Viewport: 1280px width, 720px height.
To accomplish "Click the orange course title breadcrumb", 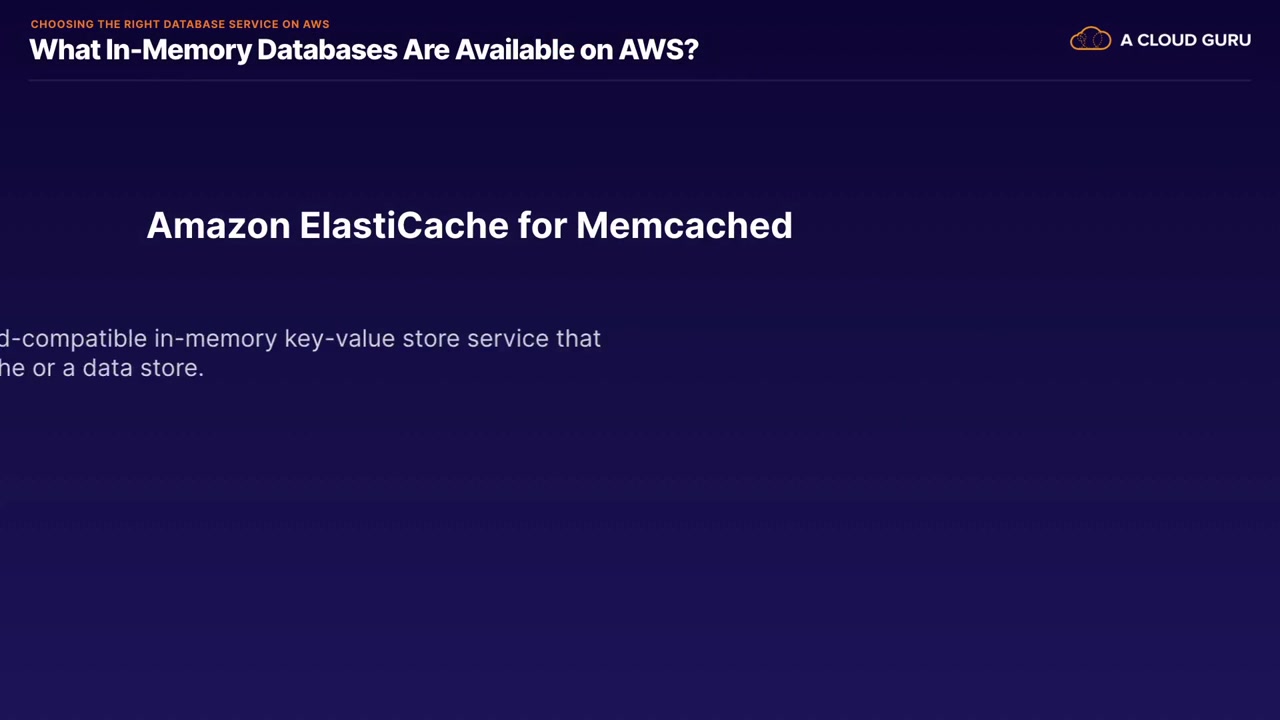I will click(179, 24).
